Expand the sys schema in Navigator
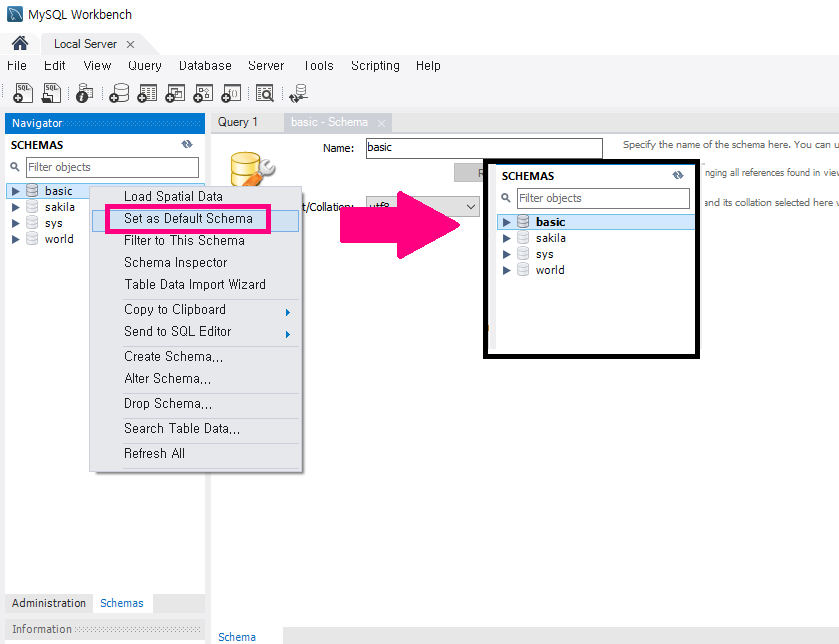Image resolution: width=839 pixels, height=644 pixels. (x=16, y=223)
